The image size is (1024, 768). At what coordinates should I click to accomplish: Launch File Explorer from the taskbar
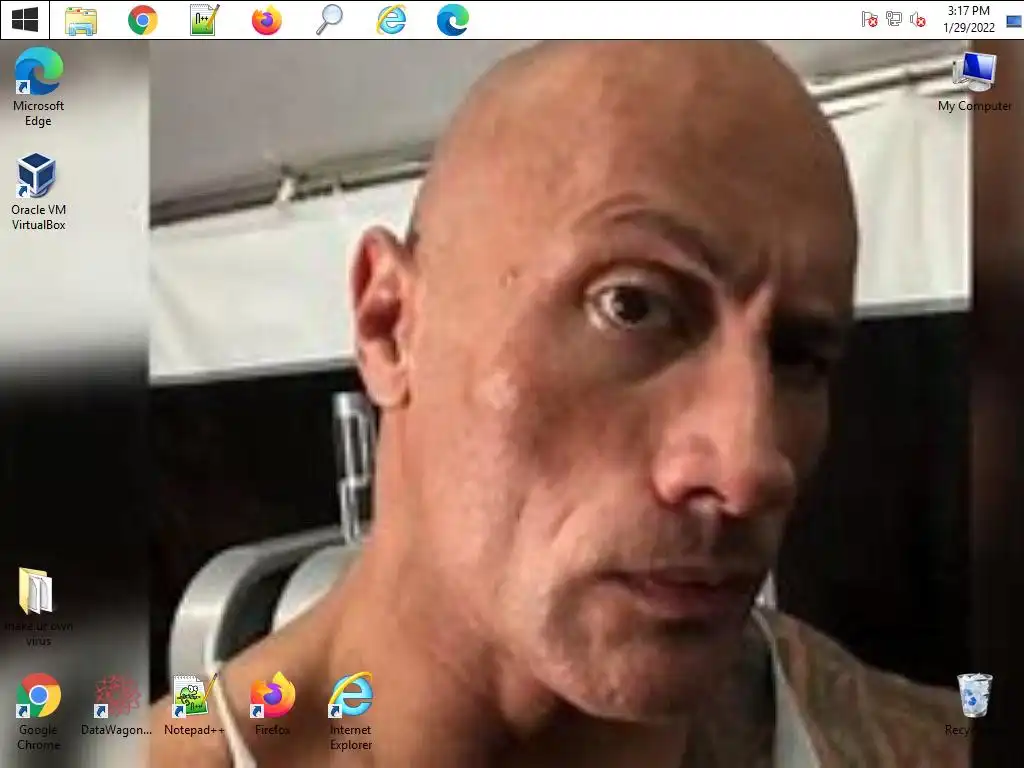(x=81, y=20)
